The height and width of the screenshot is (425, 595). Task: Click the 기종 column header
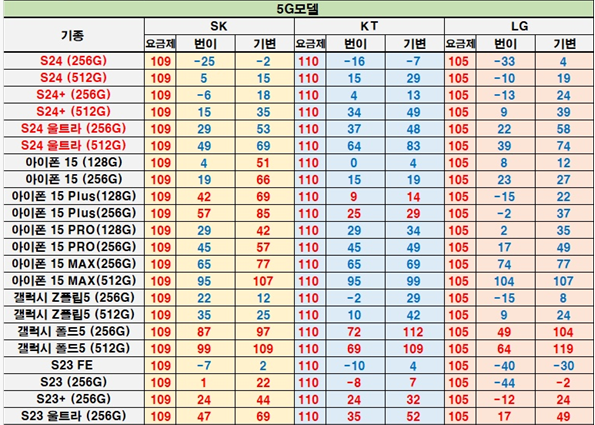point(74,35)
